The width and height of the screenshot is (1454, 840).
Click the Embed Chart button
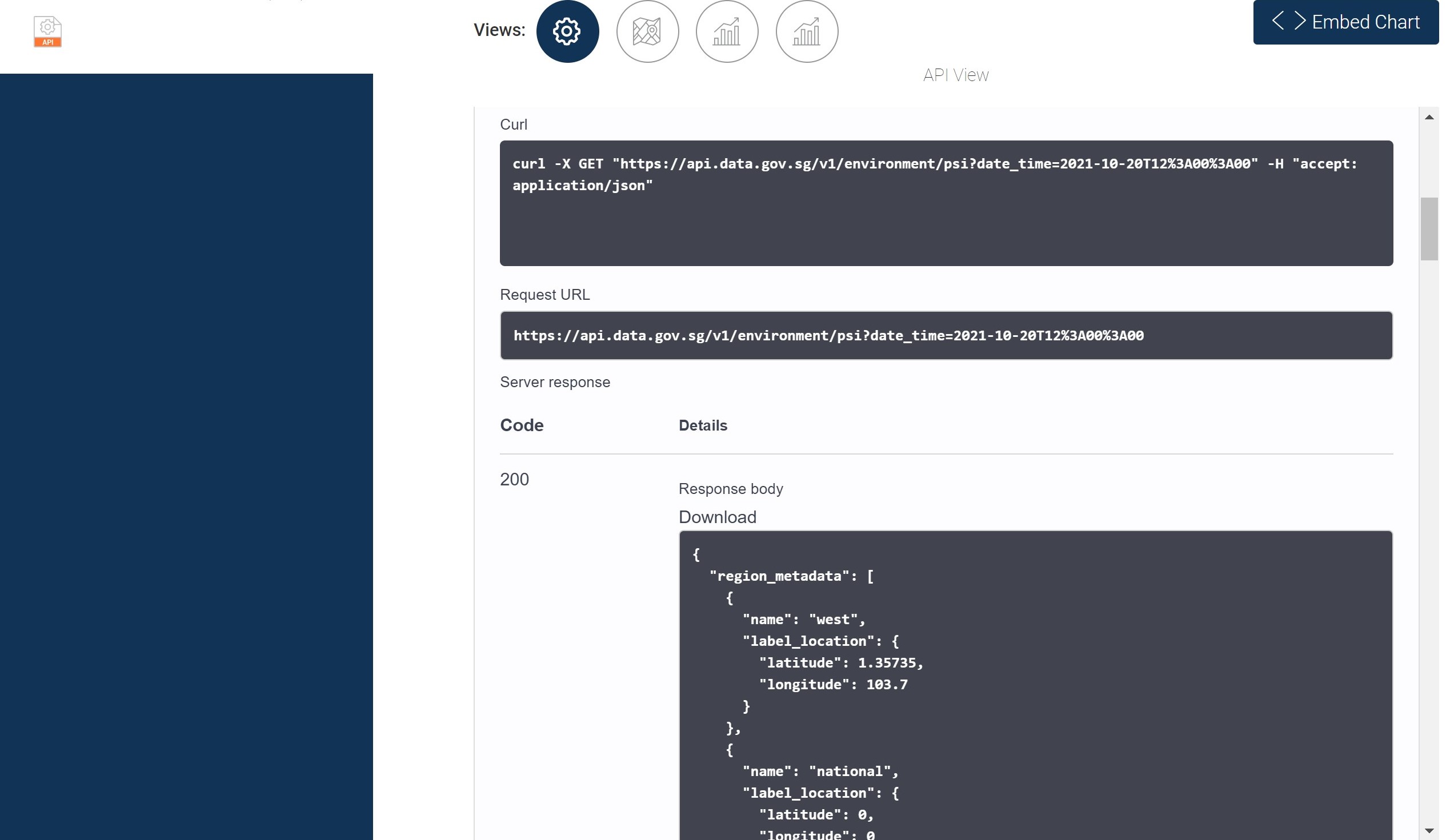click(x=1345, y=22)
